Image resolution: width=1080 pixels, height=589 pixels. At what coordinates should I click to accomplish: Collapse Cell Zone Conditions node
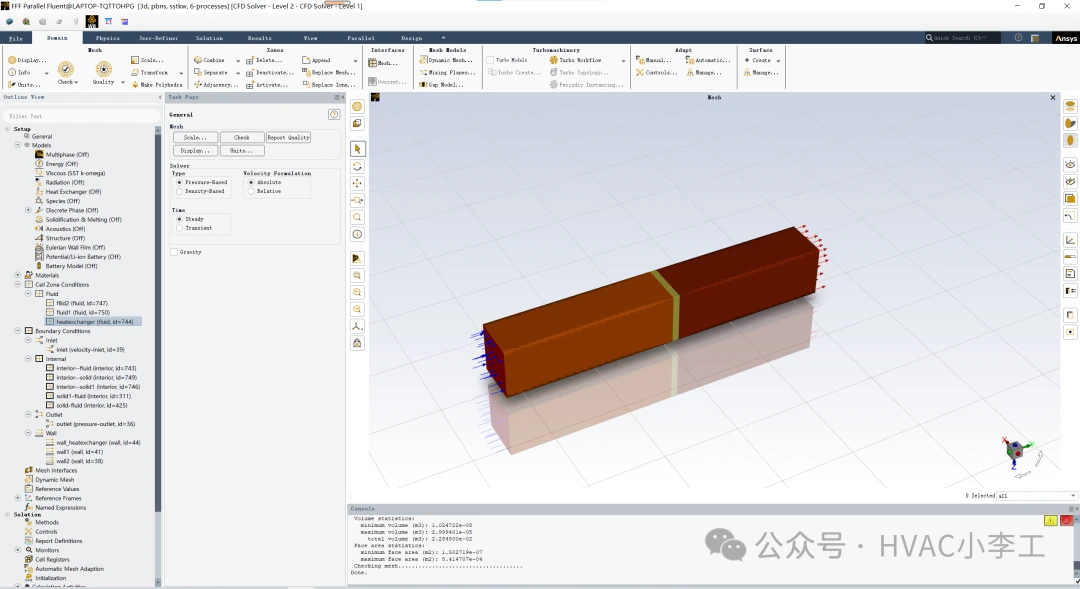click(x=18, y=285)
